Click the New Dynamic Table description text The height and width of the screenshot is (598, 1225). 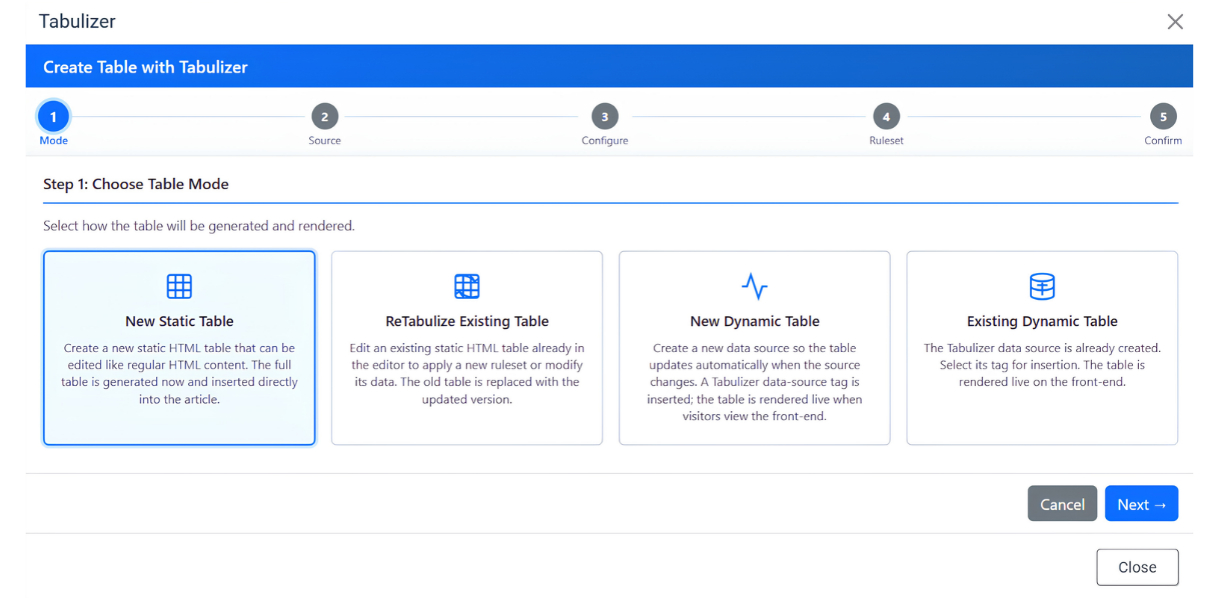(x=755, y=382)
